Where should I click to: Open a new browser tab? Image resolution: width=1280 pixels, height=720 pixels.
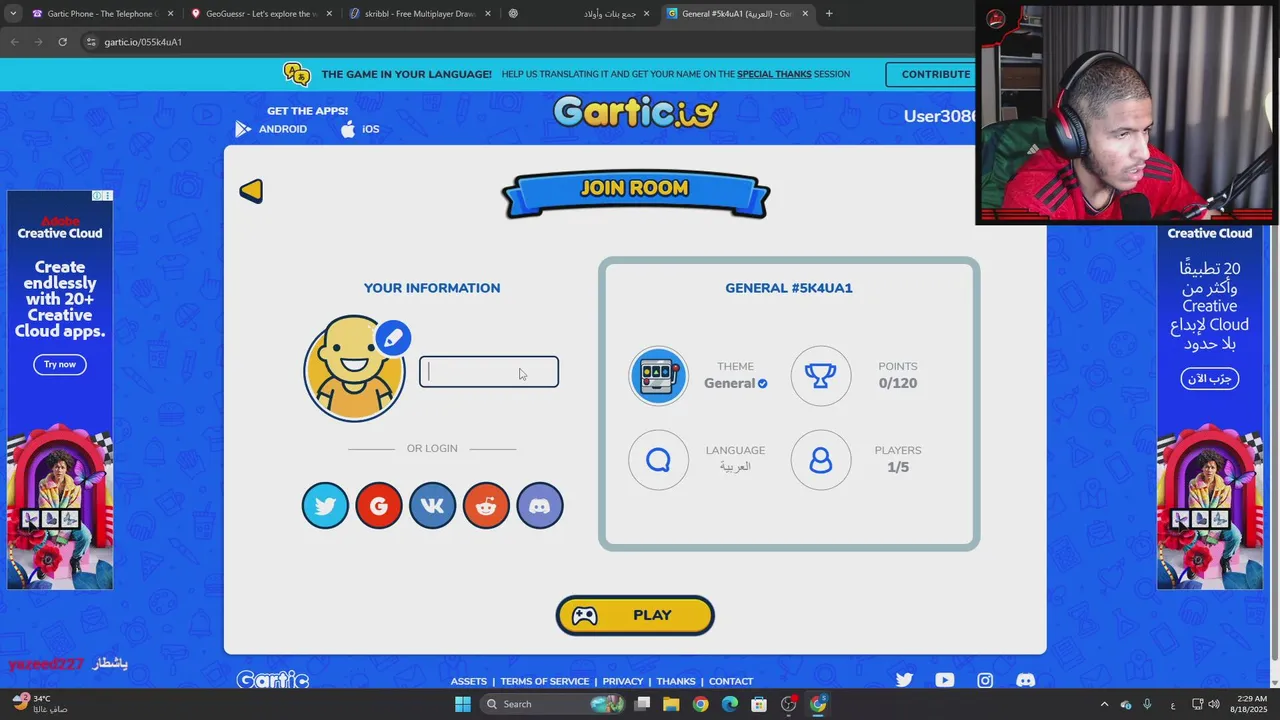(x=829, y=14)
